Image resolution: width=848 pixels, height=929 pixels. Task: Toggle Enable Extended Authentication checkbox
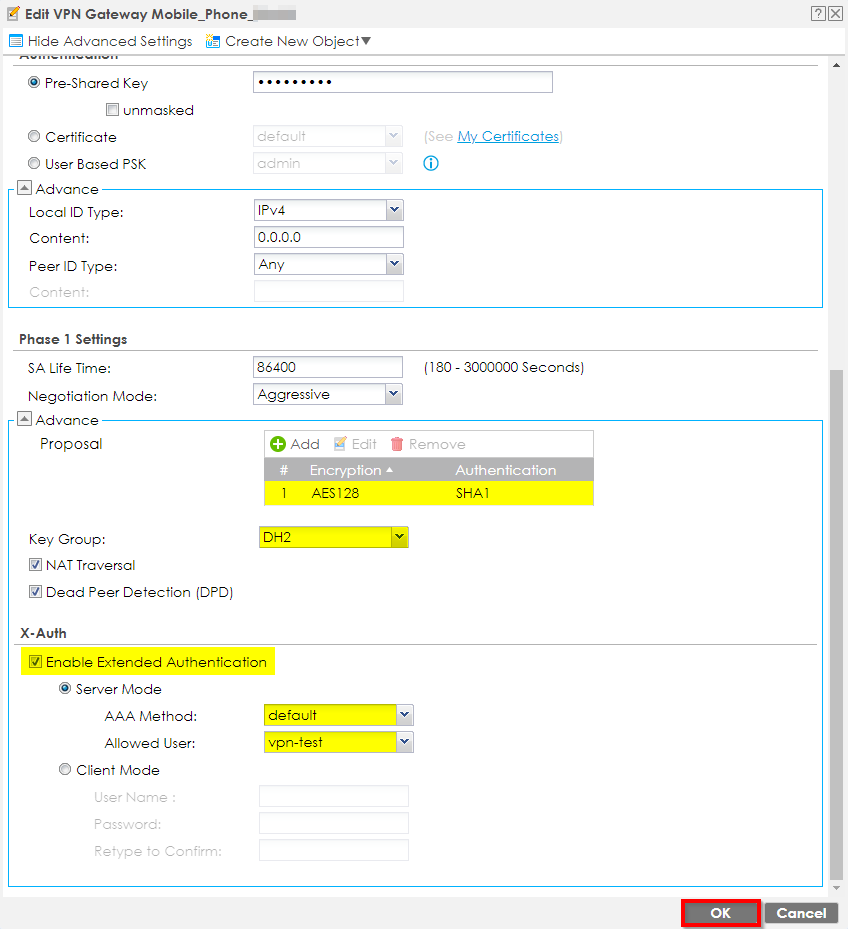point(36,662)
